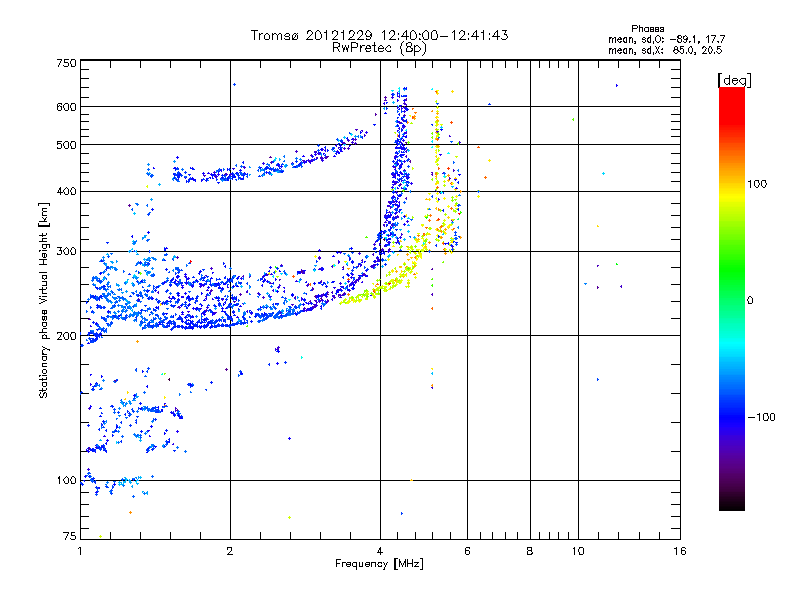800x600 pixels.
Task: Click the "Frequency [MHz]" axis title
Action: click(379, 564)
